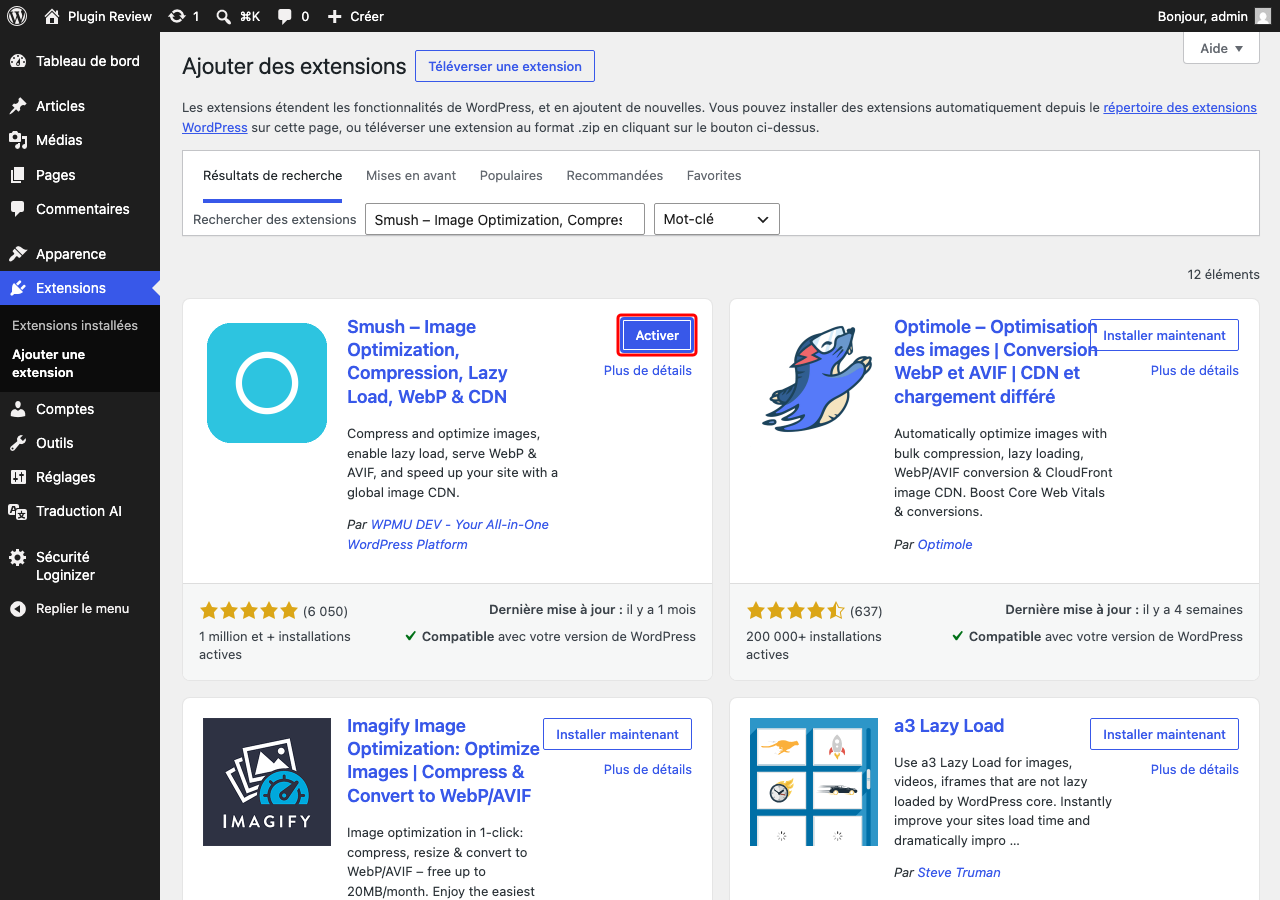Image resolution: width=1280 pixels, height=900 pixels.
Task: Switch to the Populaires tab
Action: coord(511,176)
